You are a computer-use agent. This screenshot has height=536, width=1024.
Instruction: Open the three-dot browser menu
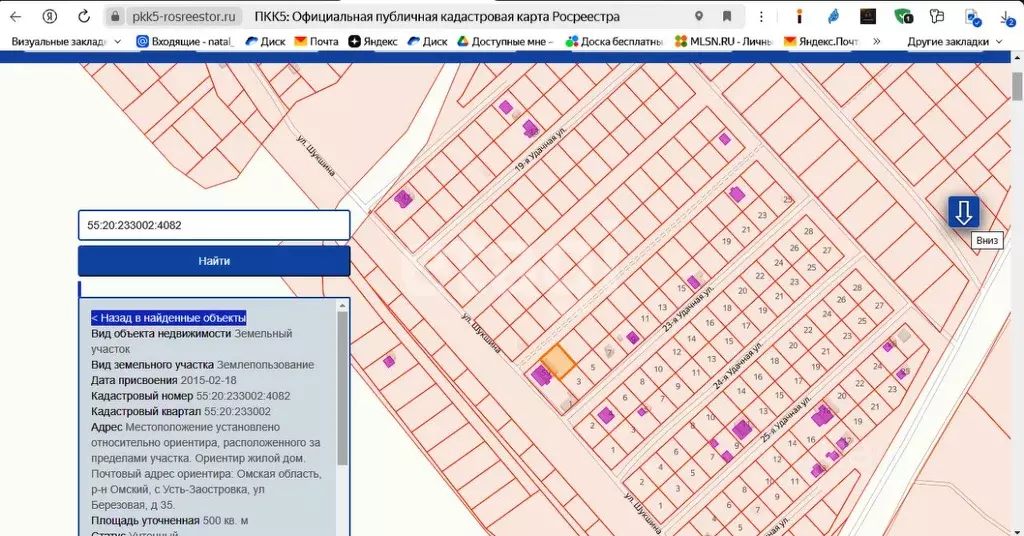[x=763, y=17]
